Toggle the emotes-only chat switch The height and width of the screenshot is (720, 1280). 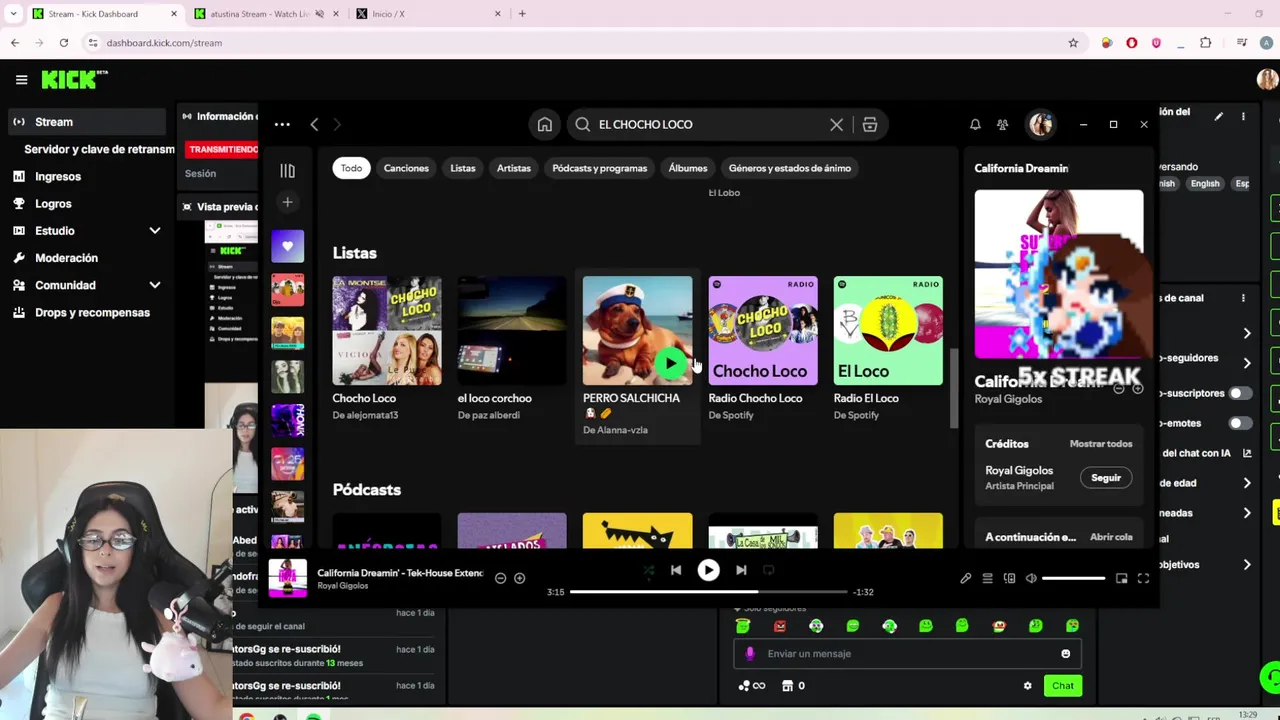click(1241, 424)
